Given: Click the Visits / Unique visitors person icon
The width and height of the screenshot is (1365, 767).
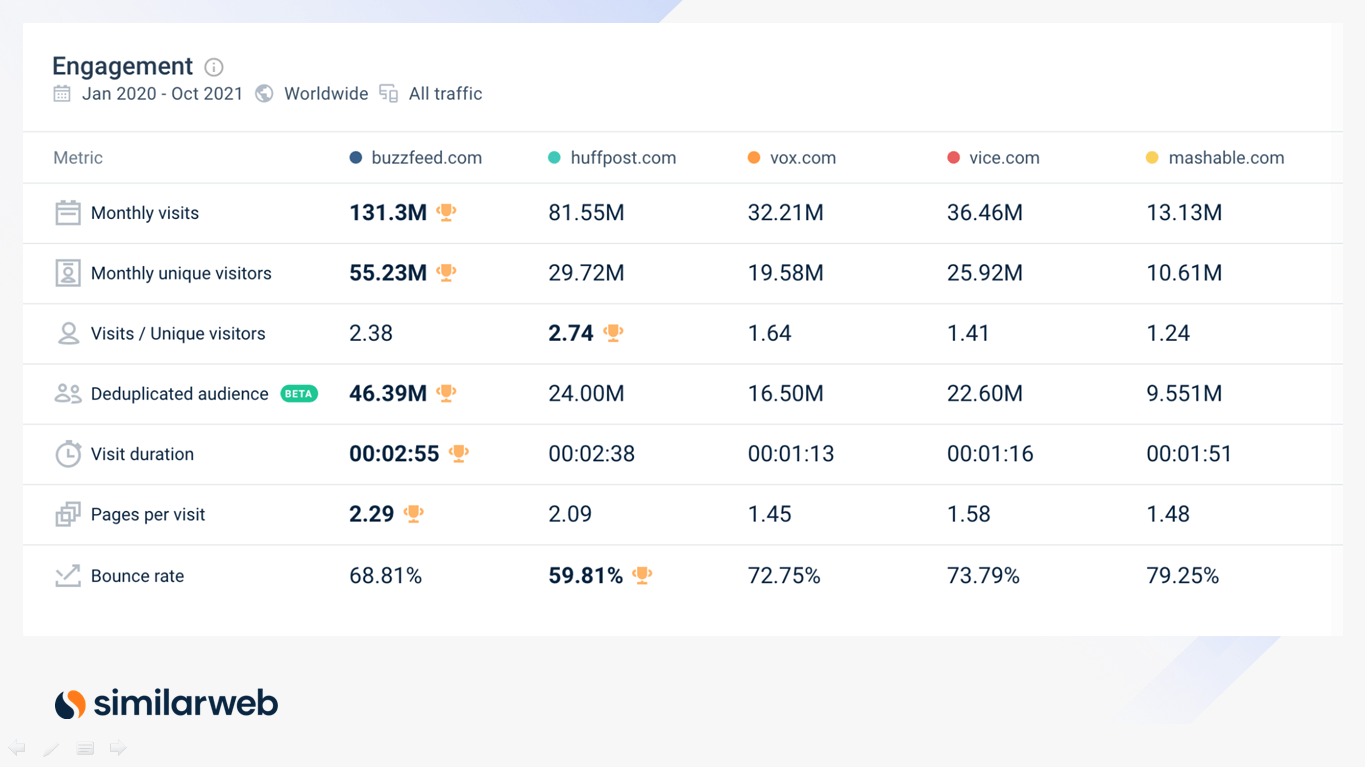Looking at the screenshot, I should (68, 334).
